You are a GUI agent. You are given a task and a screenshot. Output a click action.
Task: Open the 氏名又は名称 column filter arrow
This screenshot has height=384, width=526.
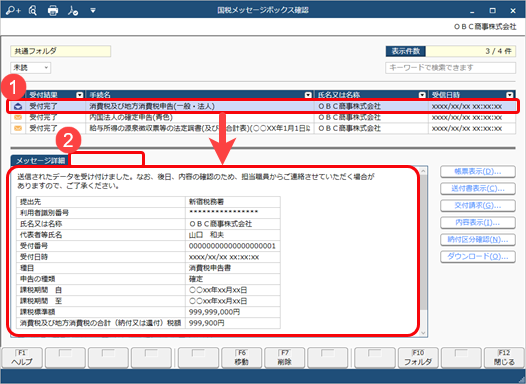point(422,95)
